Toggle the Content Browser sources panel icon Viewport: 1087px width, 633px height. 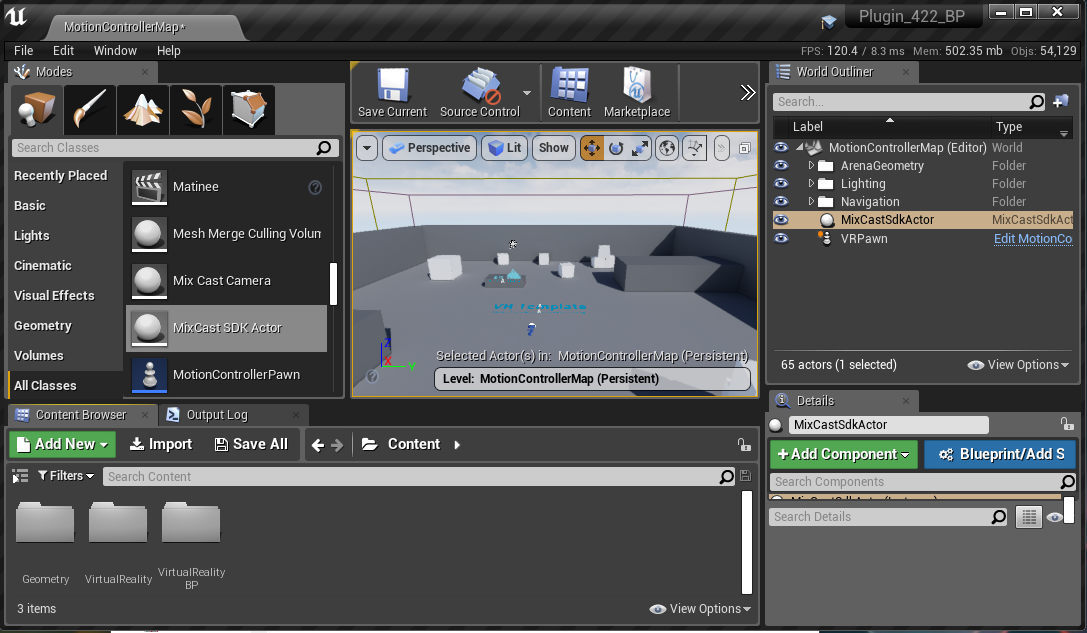pyautogui.click(x=20, y=476)
